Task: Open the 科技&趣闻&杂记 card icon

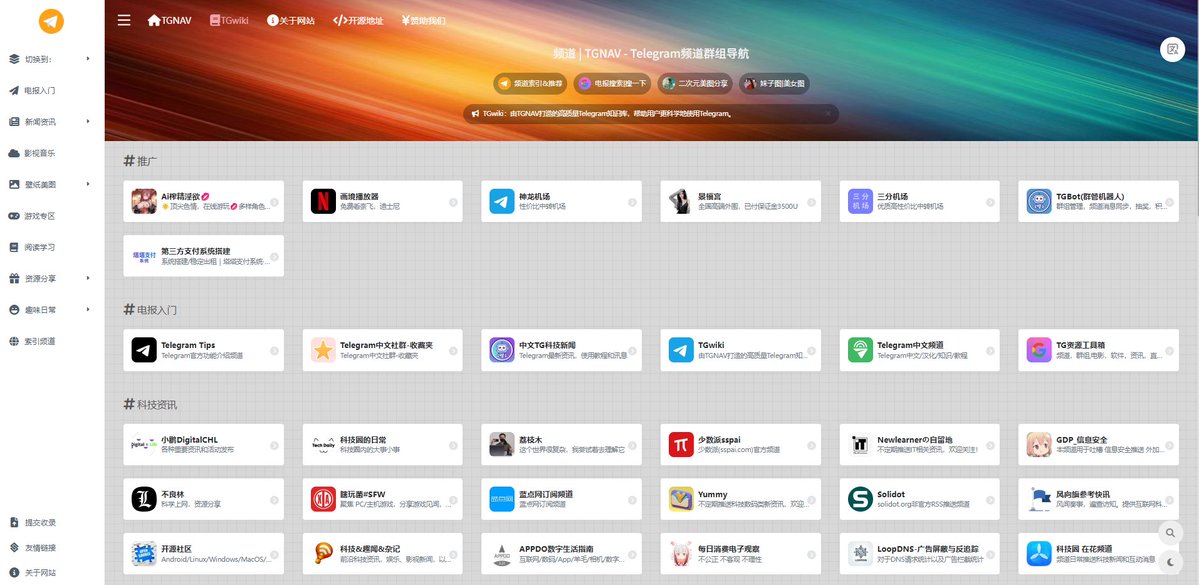Action: click(323, 553)
